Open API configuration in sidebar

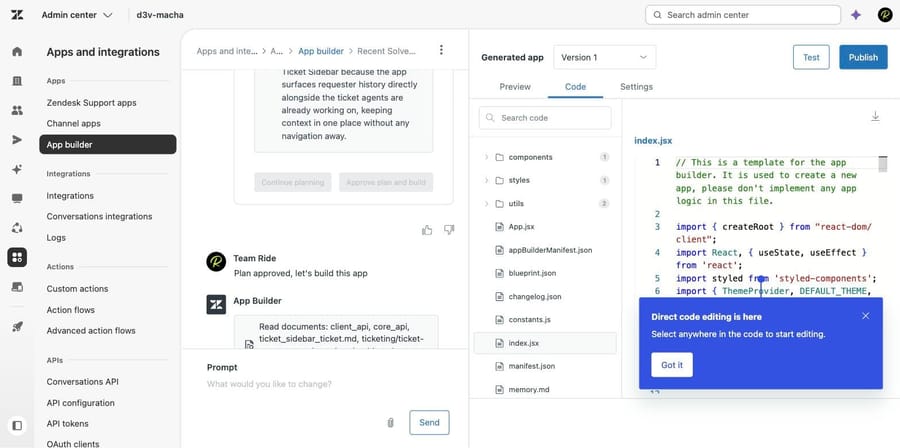point(80,403)
